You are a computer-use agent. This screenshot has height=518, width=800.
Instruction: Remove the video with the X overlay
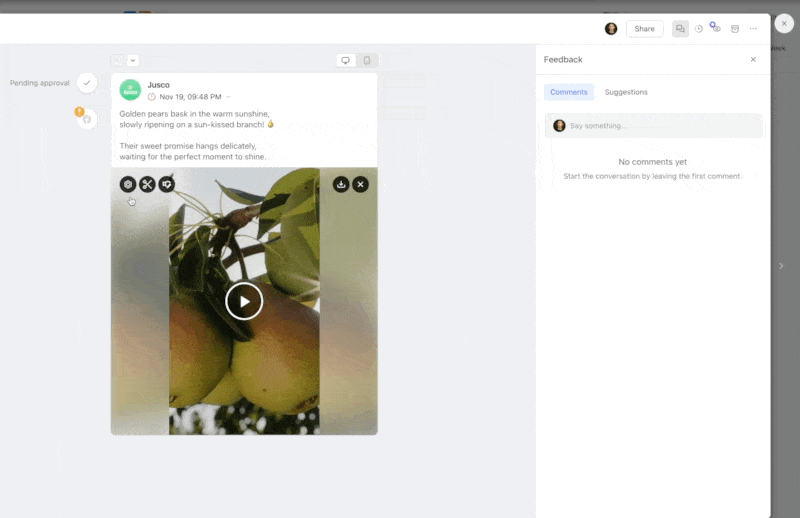click(x=361, y=184)
